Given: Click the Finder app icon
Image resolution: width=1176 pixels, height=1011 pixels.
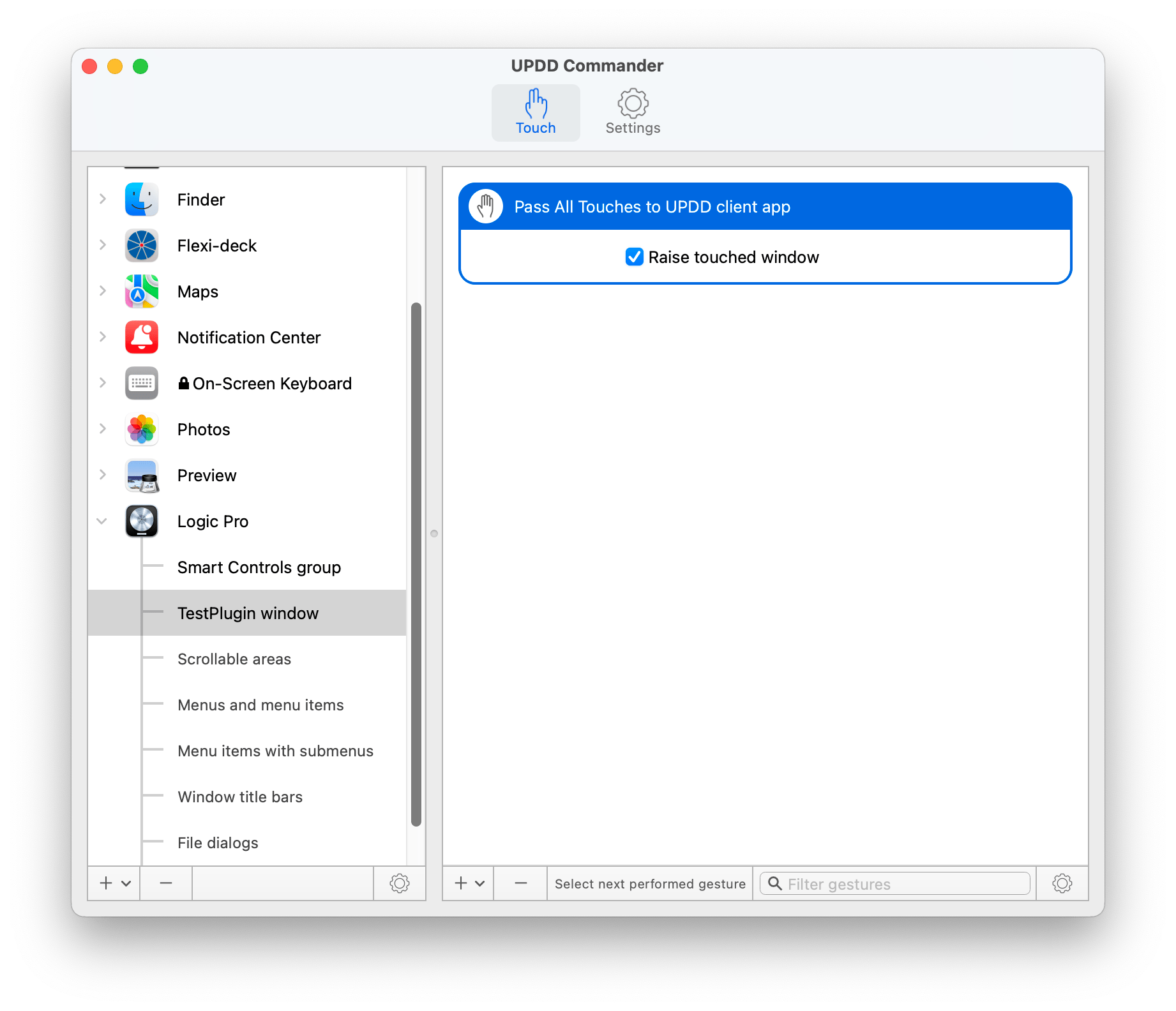Looking at the screenshot, I should pyautogui.click(x=142, y=199).
